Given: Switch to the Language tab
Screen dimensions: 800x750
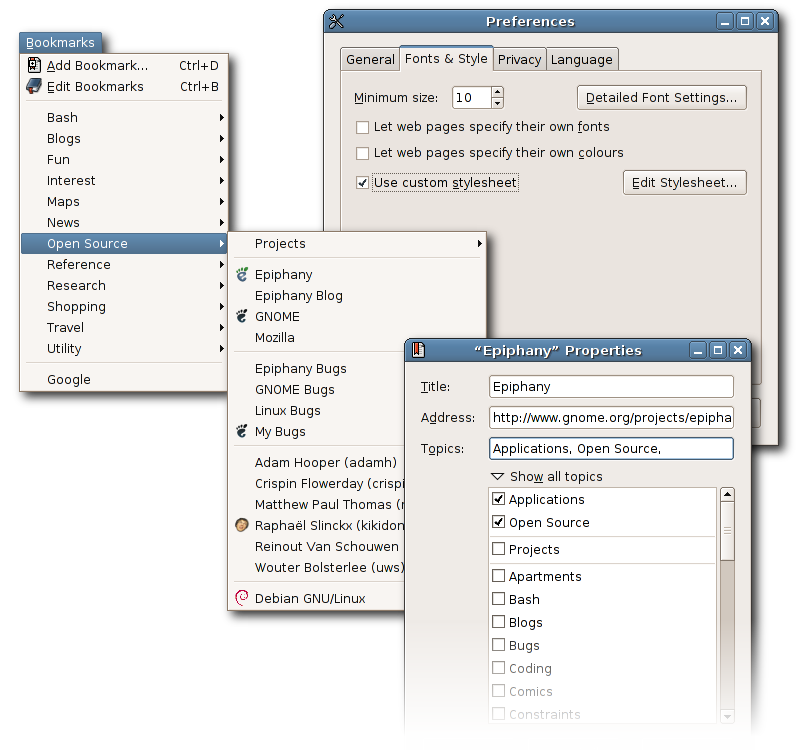Looking at the screenshot, I should click(x=582, y=59).
